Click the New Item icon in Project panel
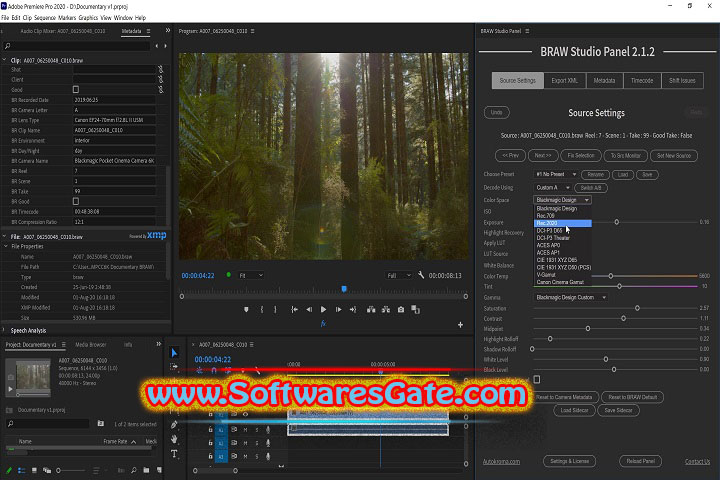The width and height of the screenshot is (720, 480). pyautogui.click(x=159, y=470)
